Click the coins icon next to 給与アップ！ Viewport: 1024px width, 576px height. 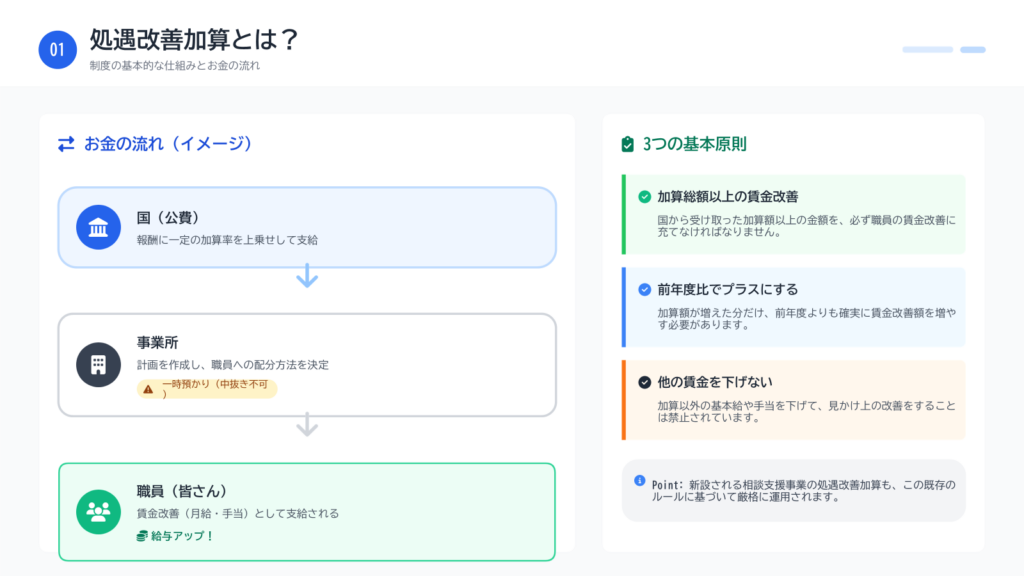coord(142,536)
